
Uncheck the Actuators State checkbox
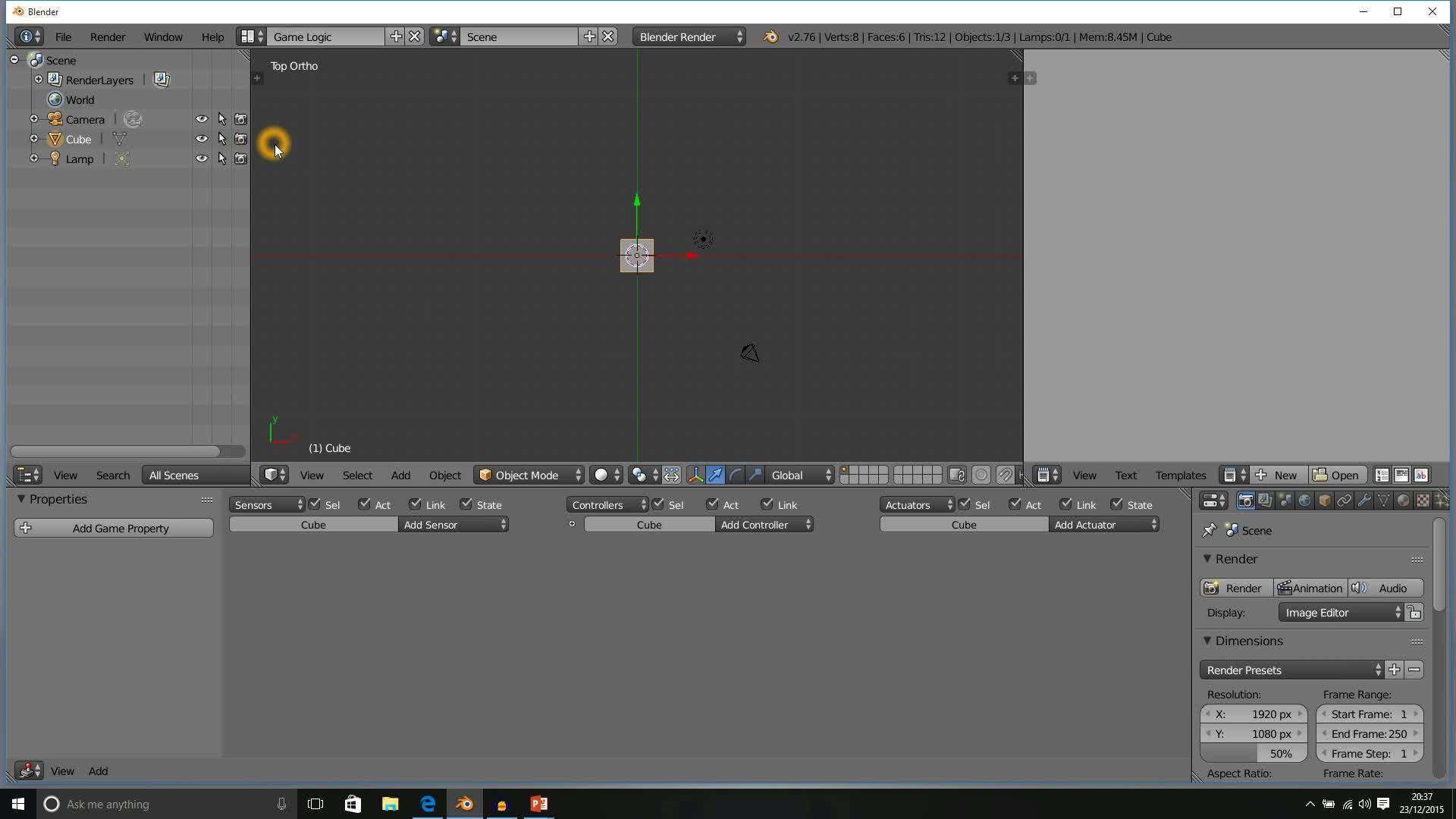[1117, 504]
